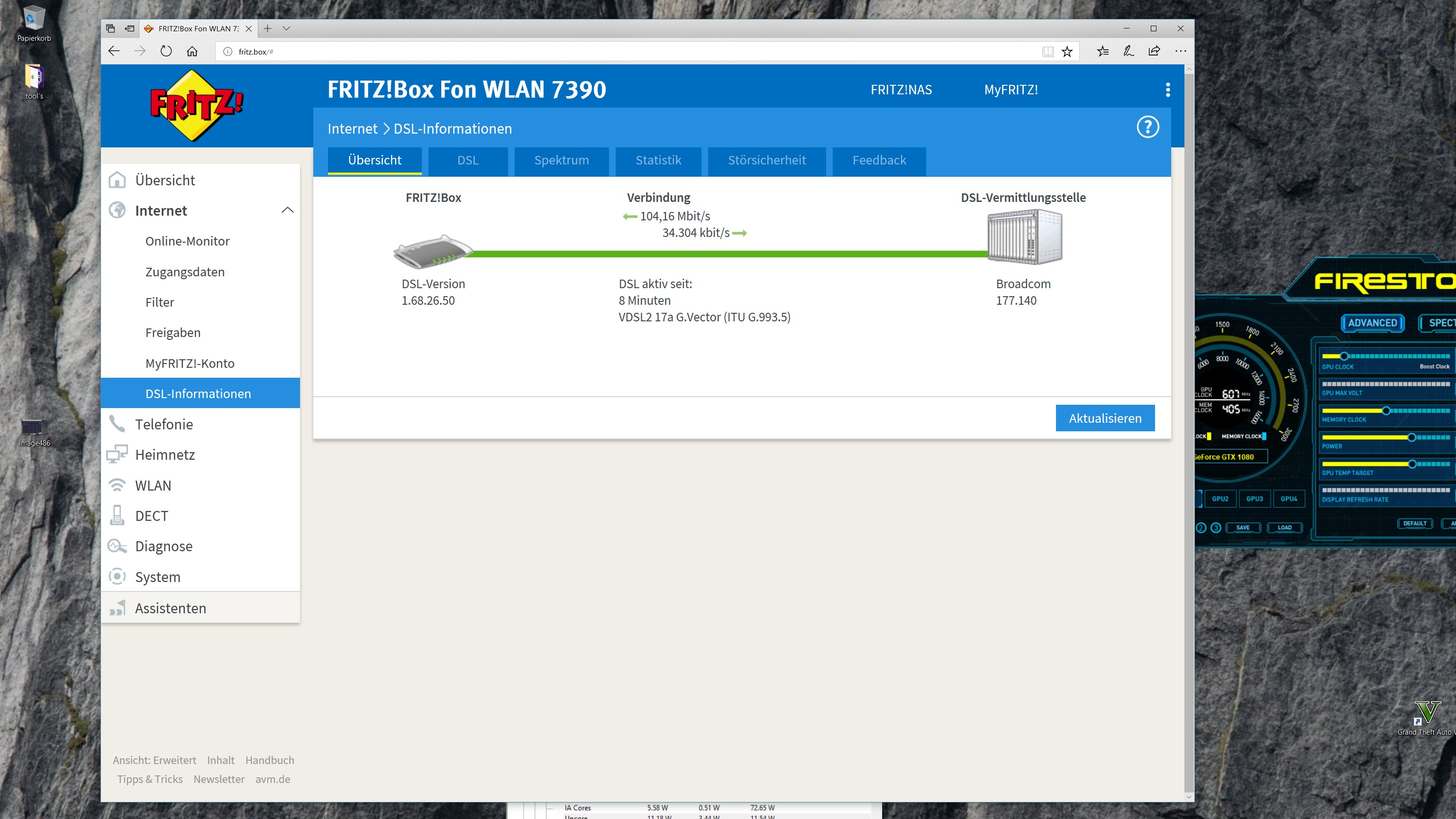Click the browser home icon
Image resolution: width=1456 pixels, height=819 pixels.
tap(192, 52)
